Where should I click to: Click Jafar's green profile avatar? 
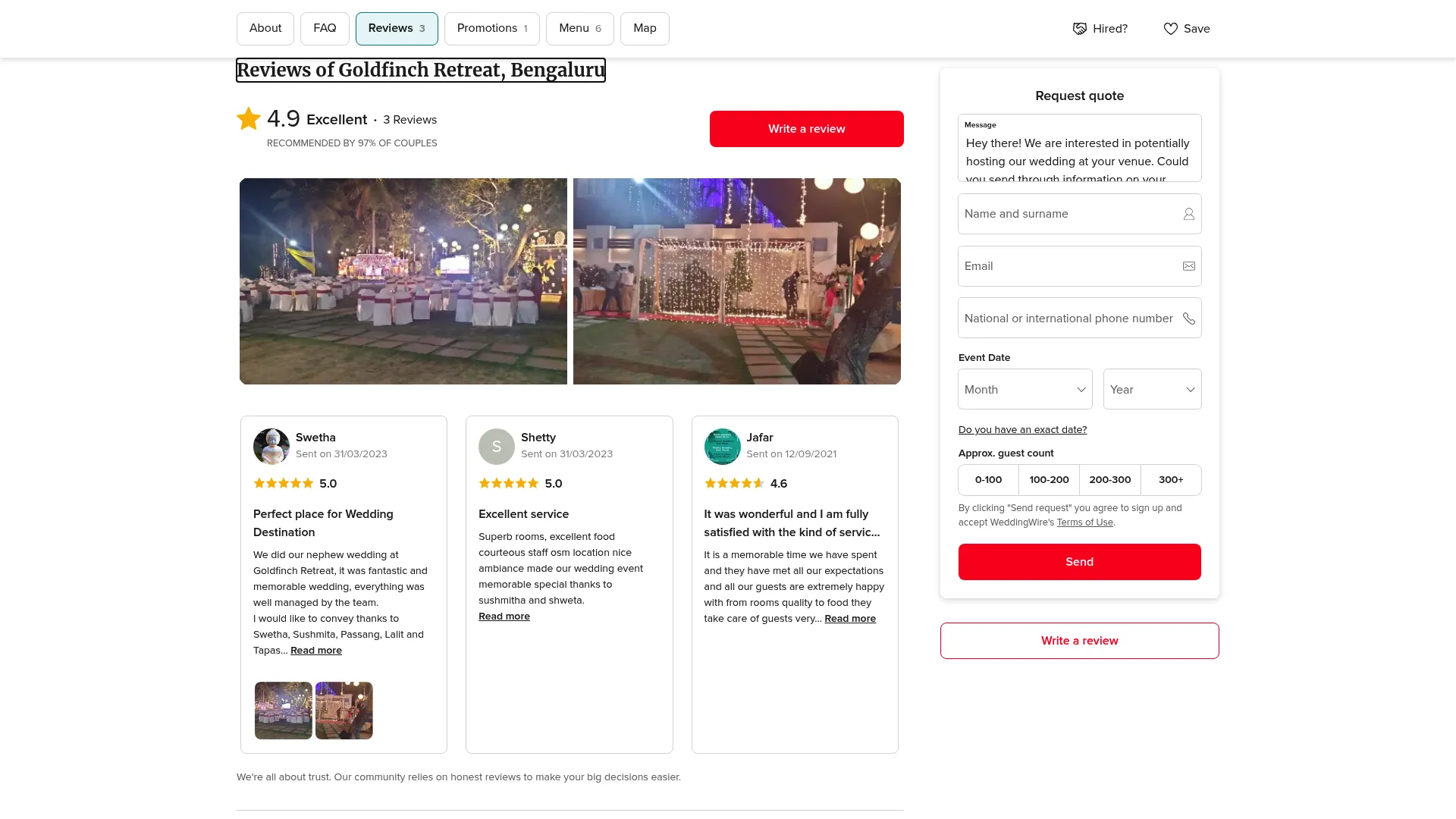pyautogui.click(x=722, y=446)
